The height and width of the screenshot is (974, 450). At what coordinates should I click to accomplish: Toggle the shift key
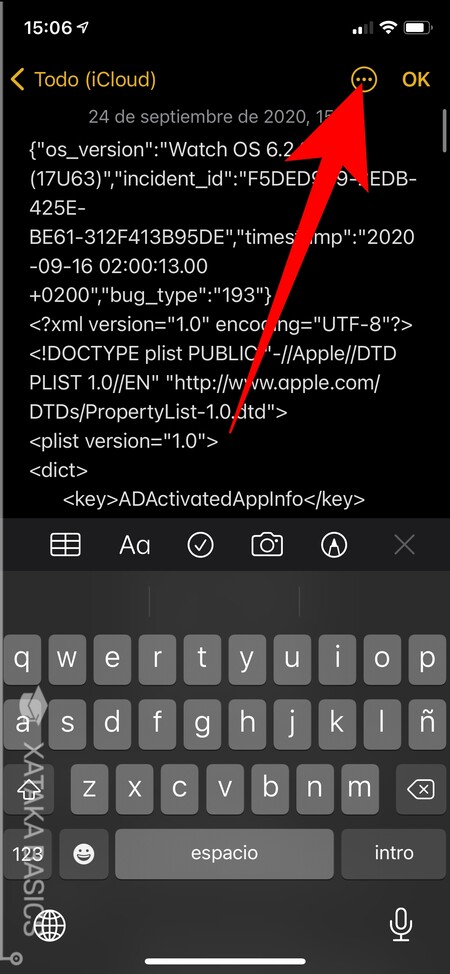[28, 790]
